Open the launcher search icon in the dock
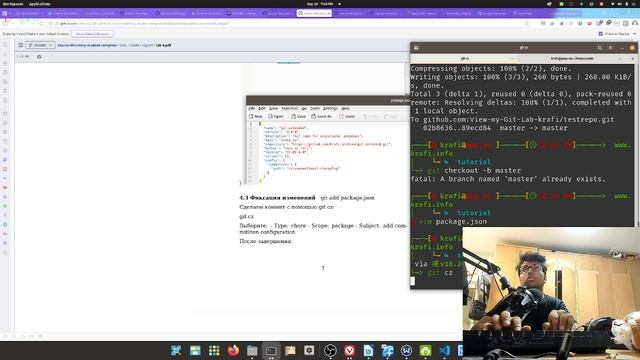This screenshot has width=640, height=360. tap(176, 351)
